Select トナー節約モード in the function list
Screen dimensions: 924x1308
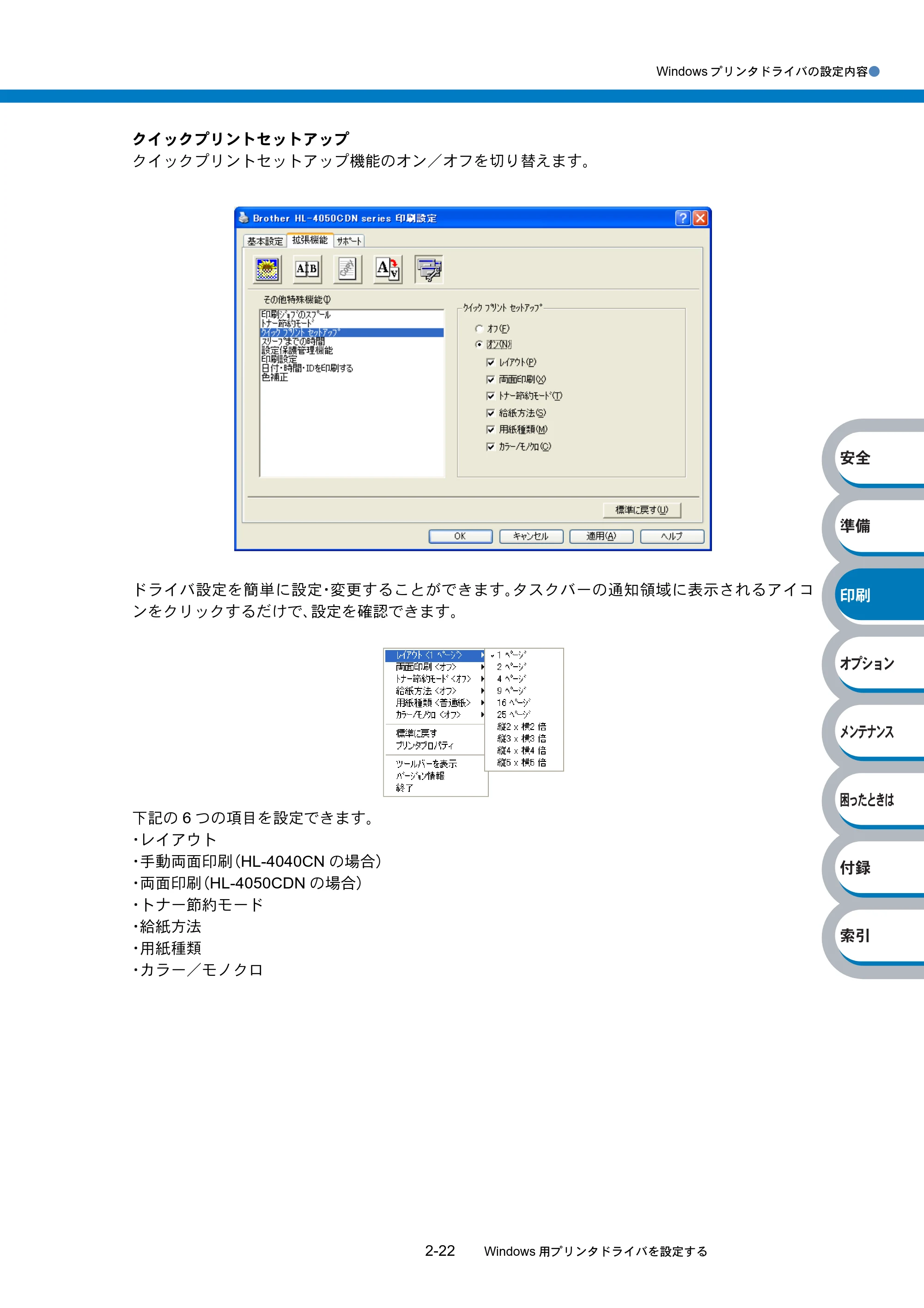(x=352, y=323)
